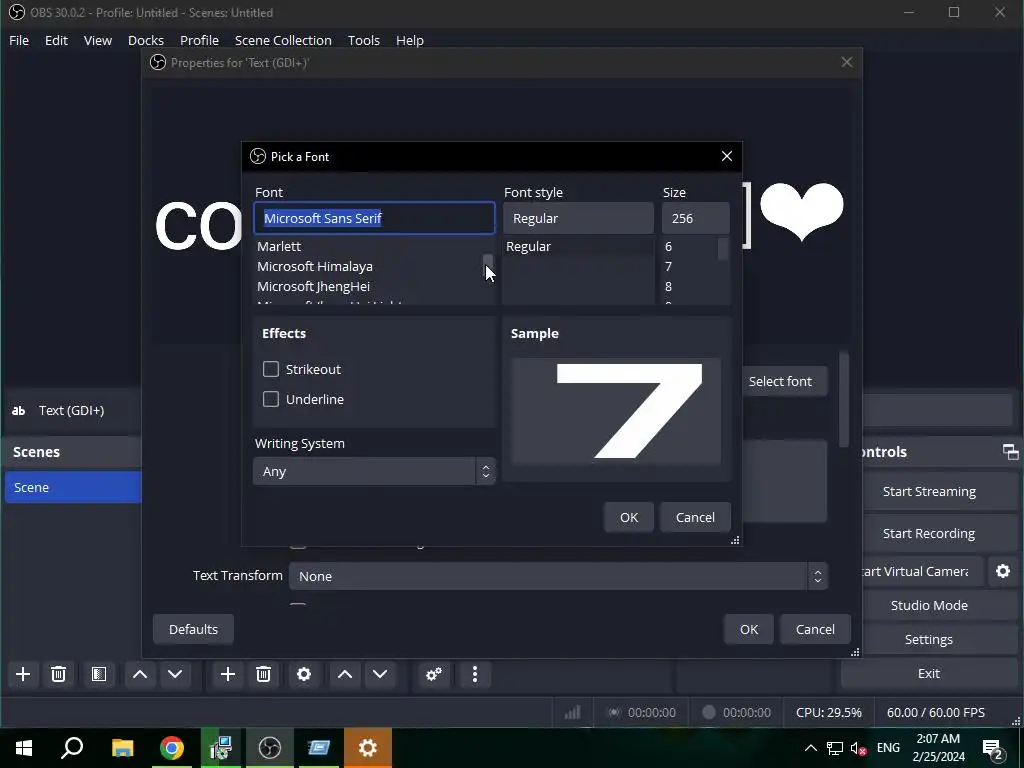Image resolution: width=1024 pixels, height=768 pixels.
Task: Open the Text Transform dropdown
Action: pos(558,576)
